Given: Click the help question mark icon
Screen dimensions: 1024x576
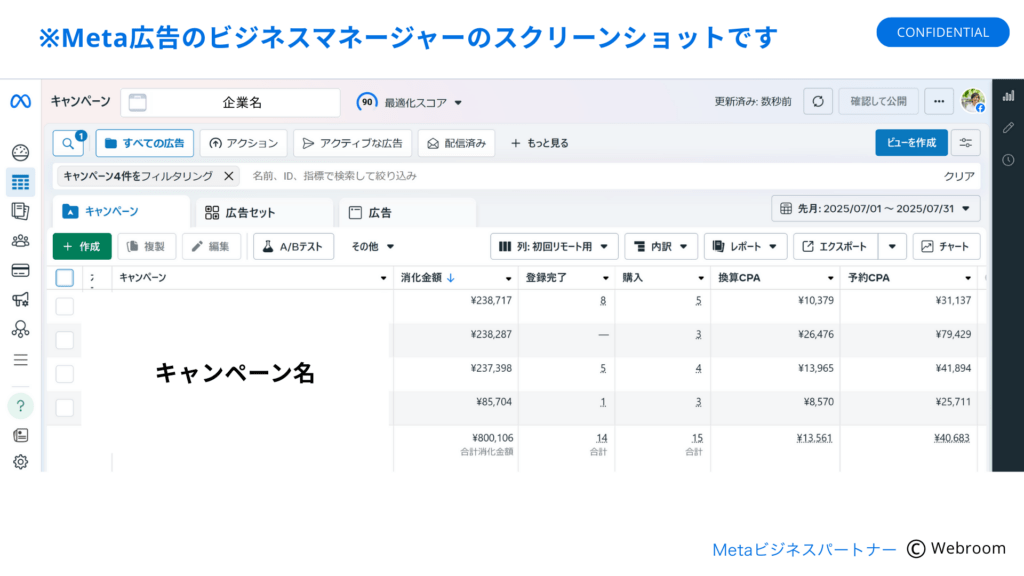Looking at the screenshot, I should [x=19, y=407].
